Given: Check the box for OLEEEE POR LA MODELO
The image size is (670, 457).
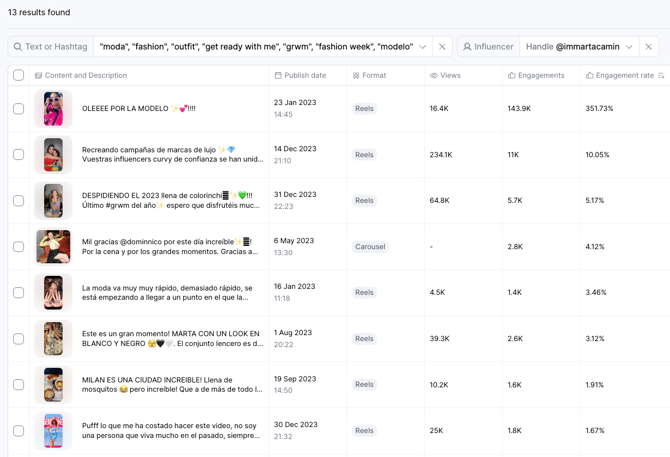Looking at the screenshot, I should [18, 109].
